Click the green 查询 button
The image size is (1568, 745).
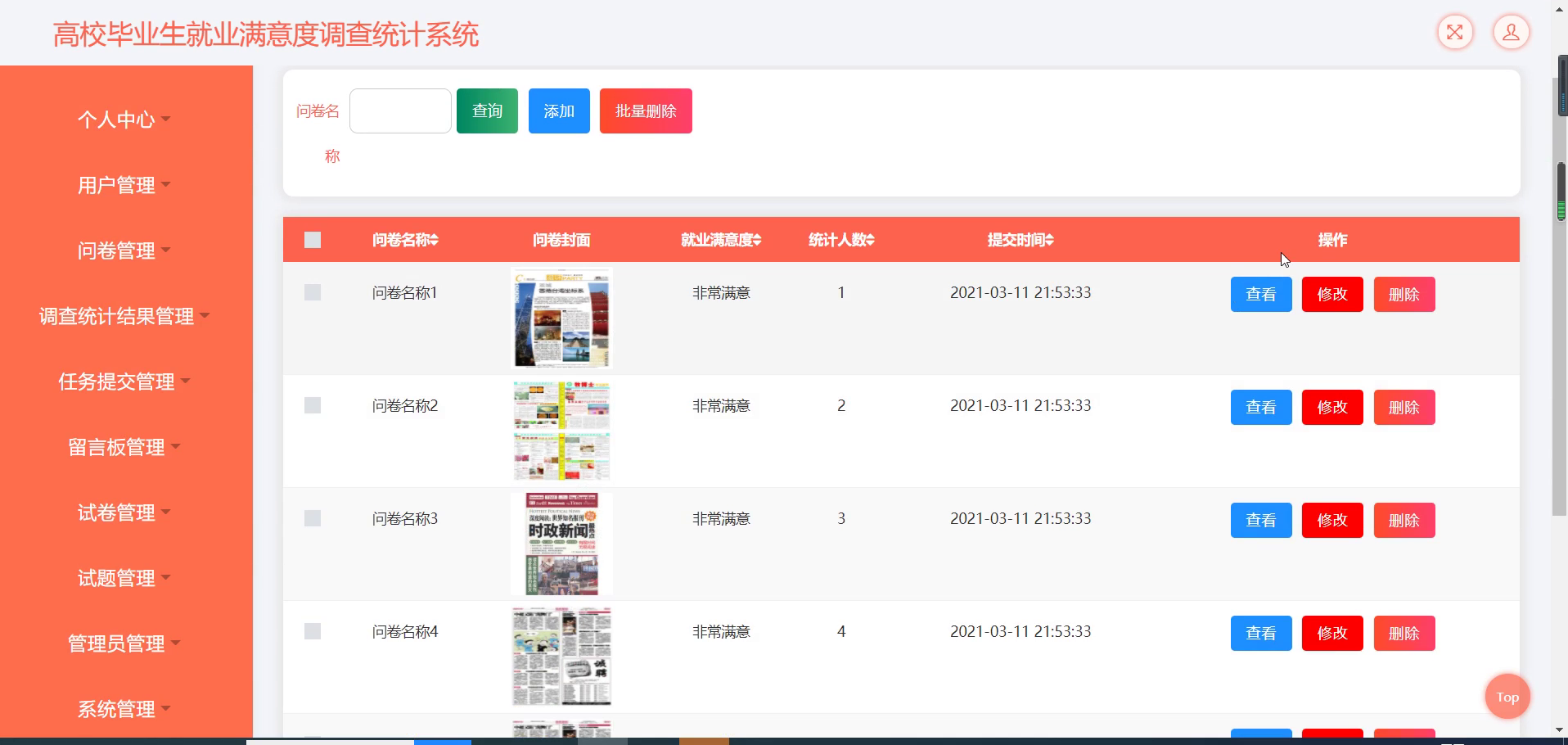click(x=487, y=111)
